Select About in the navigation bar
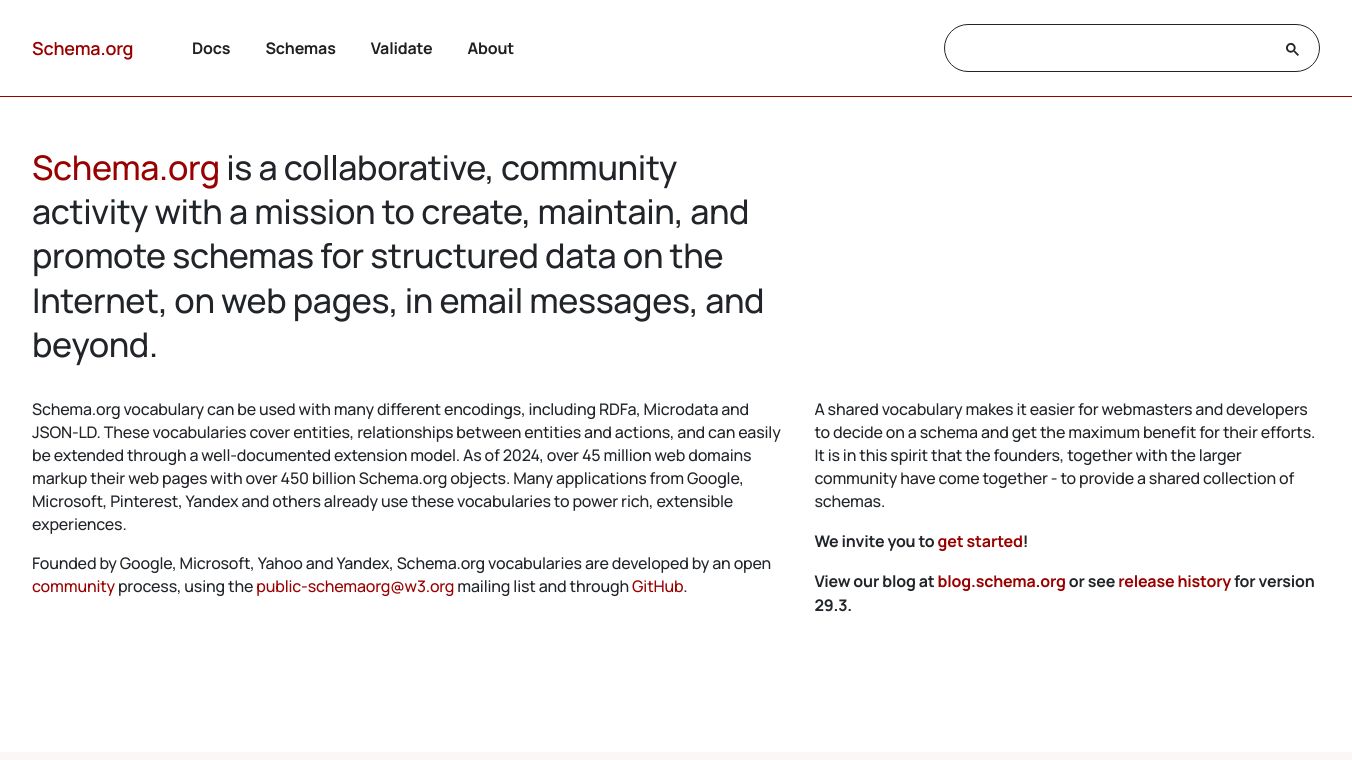Viewport: 1352px width, 760px height. pos(490,49)
